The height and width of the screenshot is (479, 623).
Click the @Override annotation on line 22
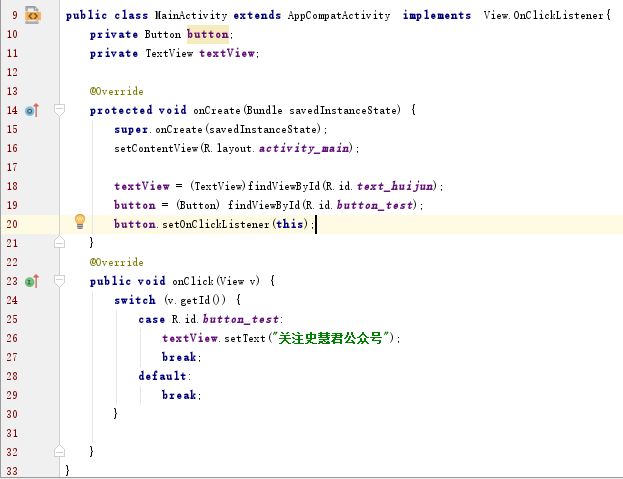[x=116, y=263]
